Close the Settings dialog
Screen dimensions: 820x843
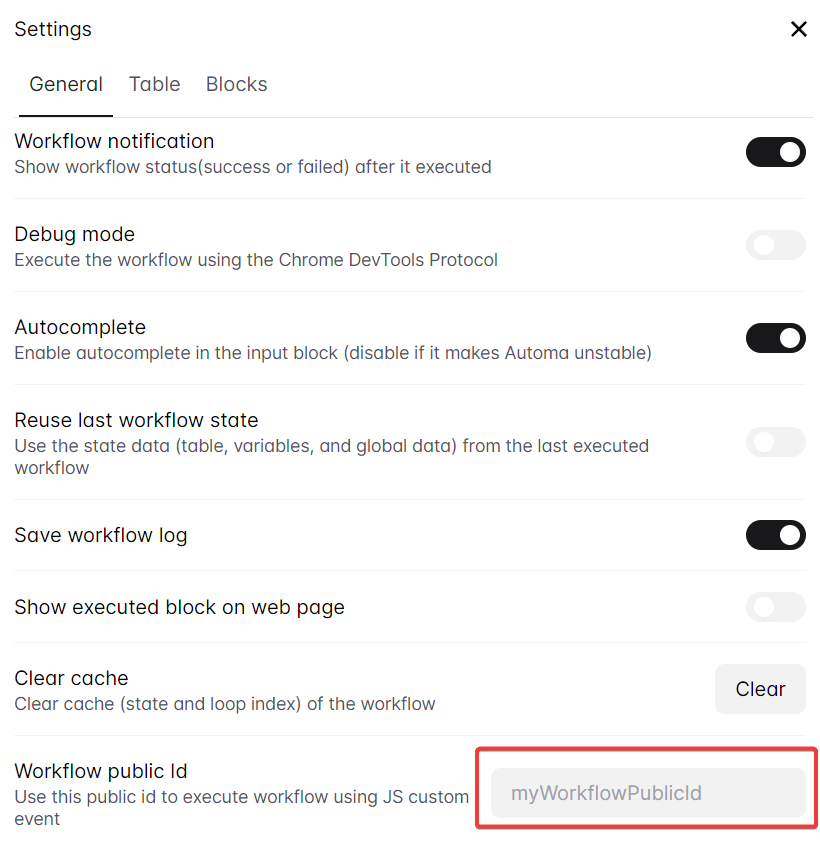[x=798, y=29]
